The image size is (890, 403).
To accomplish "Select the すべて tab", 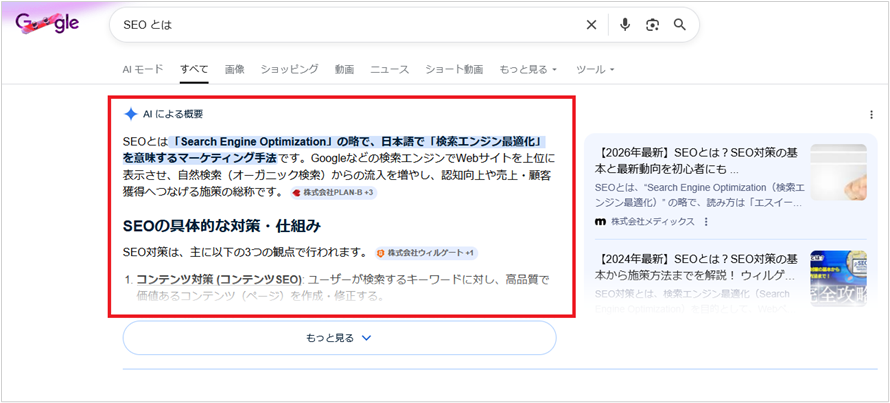I will point(194,69).
